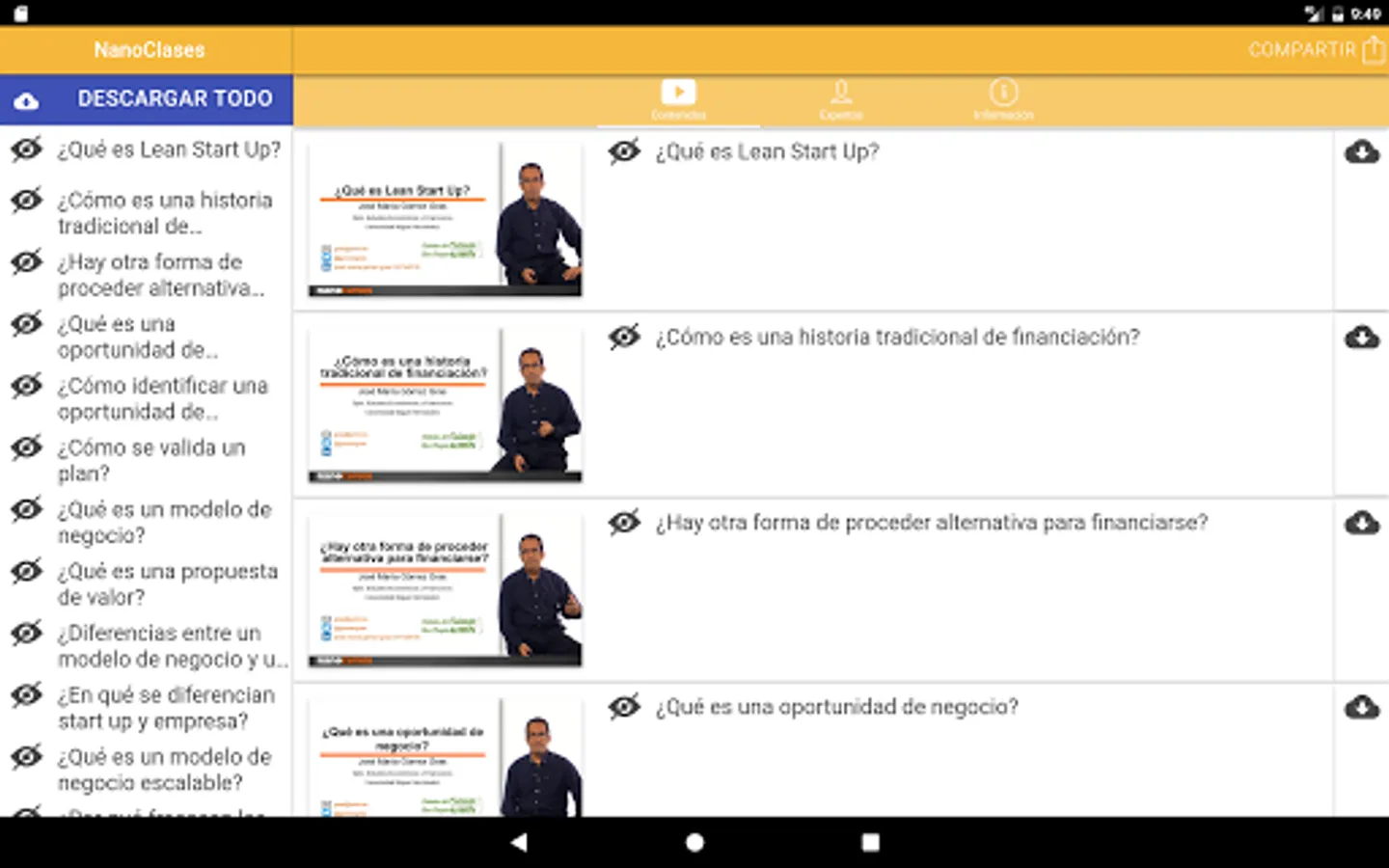Screen dimensions: 1389x868
Task: Click main title '¿Cómo es una historia tradicional de financiación?'
Action: [x=897, y=337]
